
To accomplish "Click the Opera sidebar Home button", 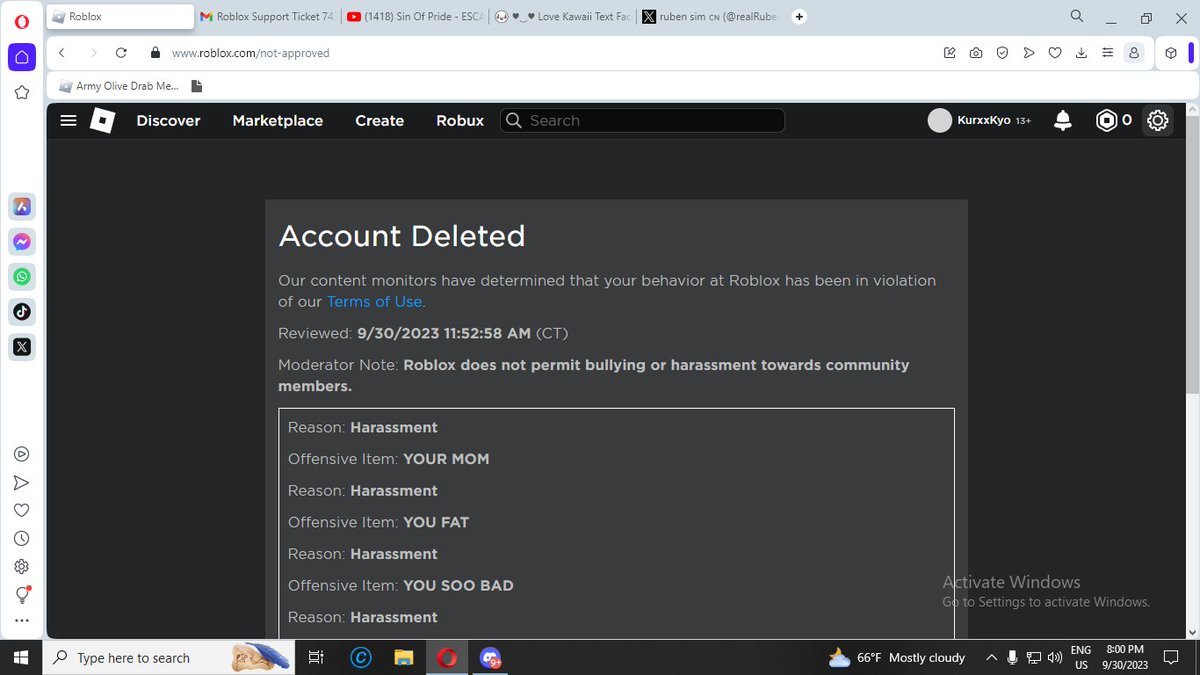I will (x=22, y=56).
